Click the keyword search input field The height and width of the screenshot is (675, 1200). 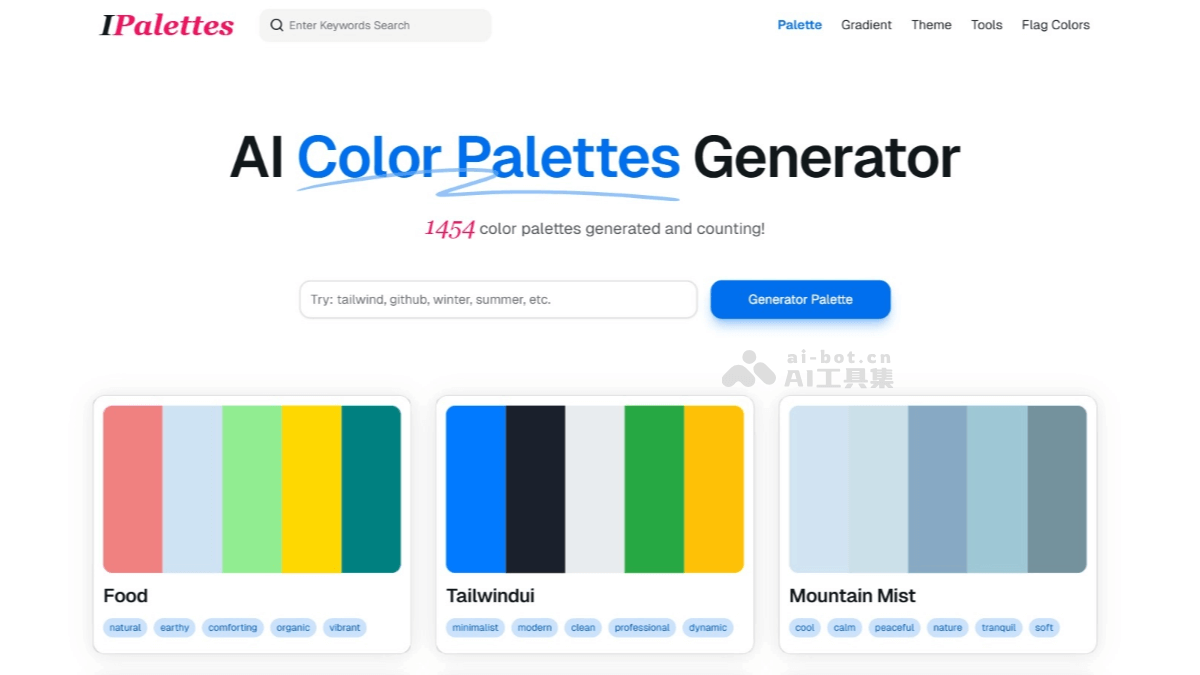click(380, 25)
